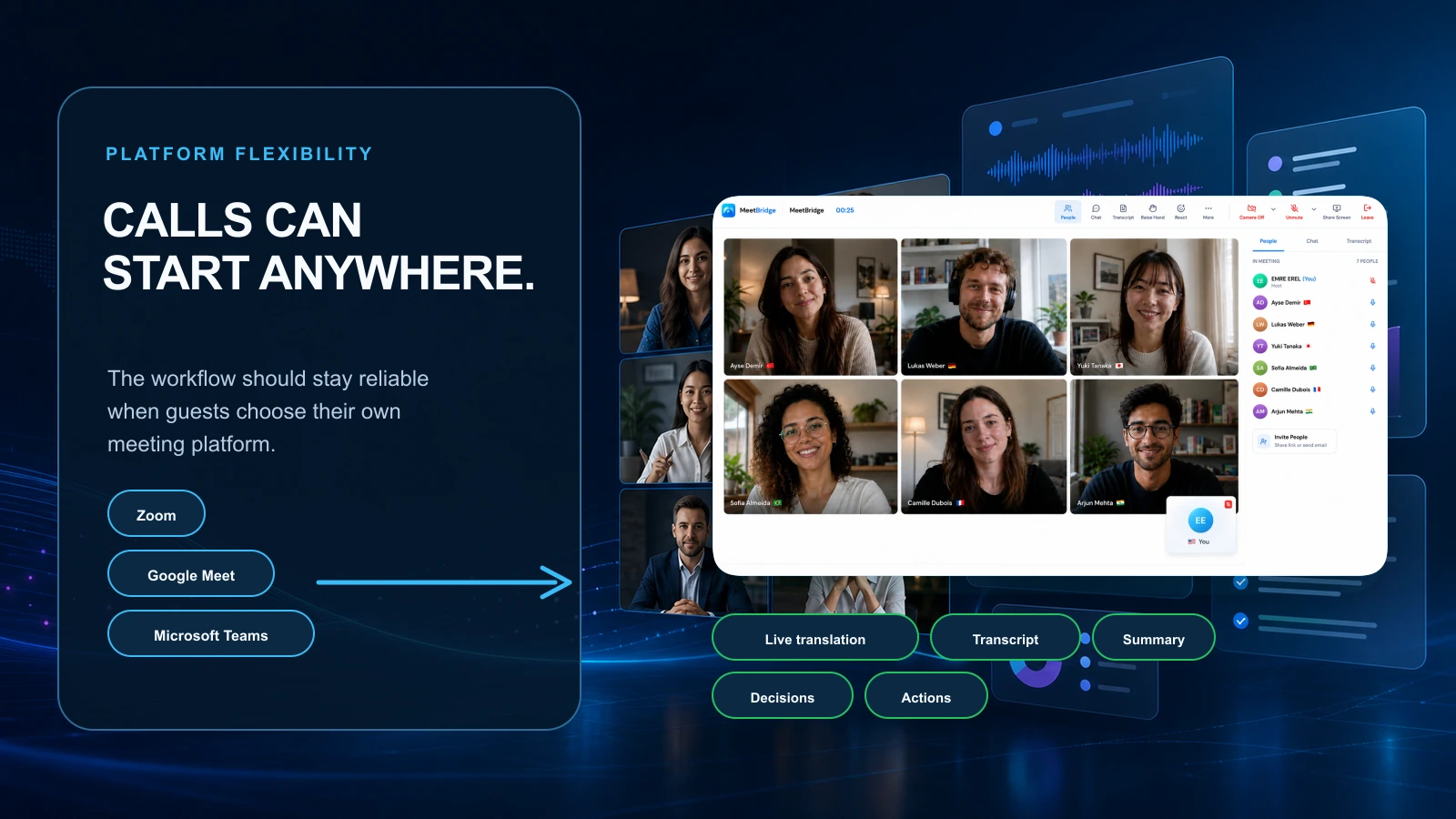
Task: Leave the meeting
Action: (1367, 211)
